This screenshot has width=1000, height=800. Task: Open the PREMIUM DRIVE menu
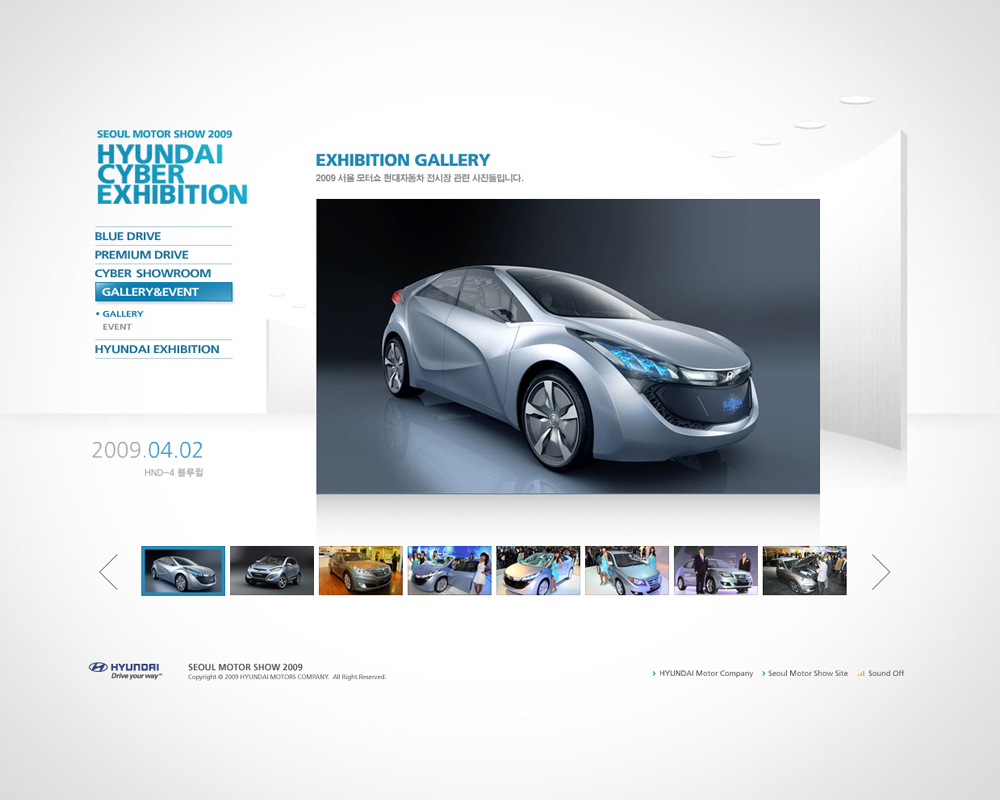141,255
